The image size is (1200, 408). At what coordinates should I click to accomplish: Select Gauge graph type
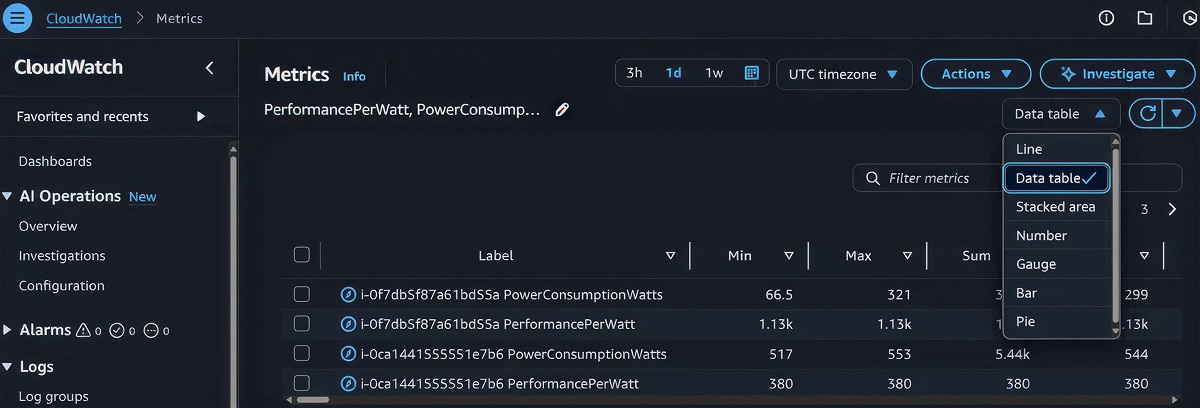[1057, 265]
